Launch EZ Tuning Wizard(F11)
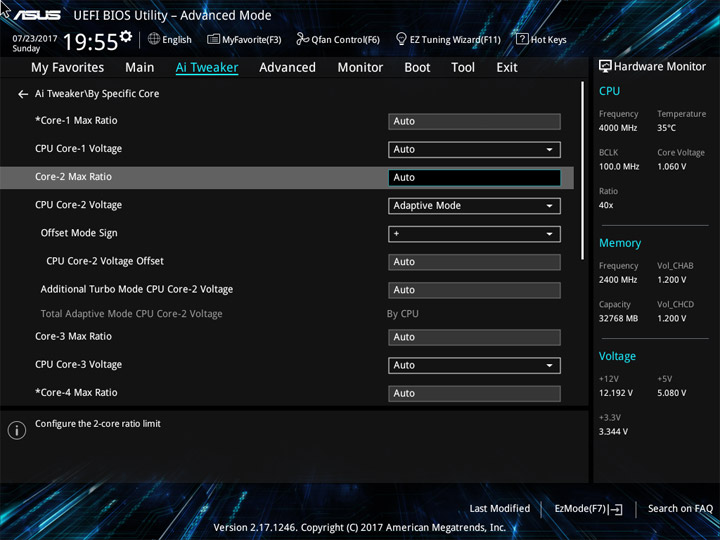 [x=448, y=39]
